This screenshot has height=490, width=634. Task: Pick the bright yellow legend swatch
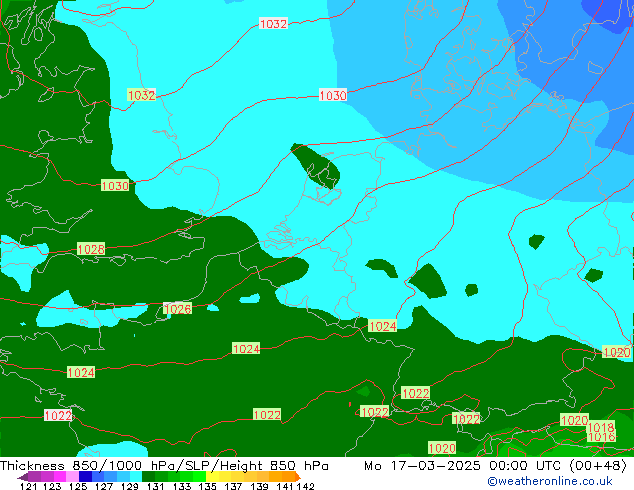pyautogui.click(x=212, y=476)
